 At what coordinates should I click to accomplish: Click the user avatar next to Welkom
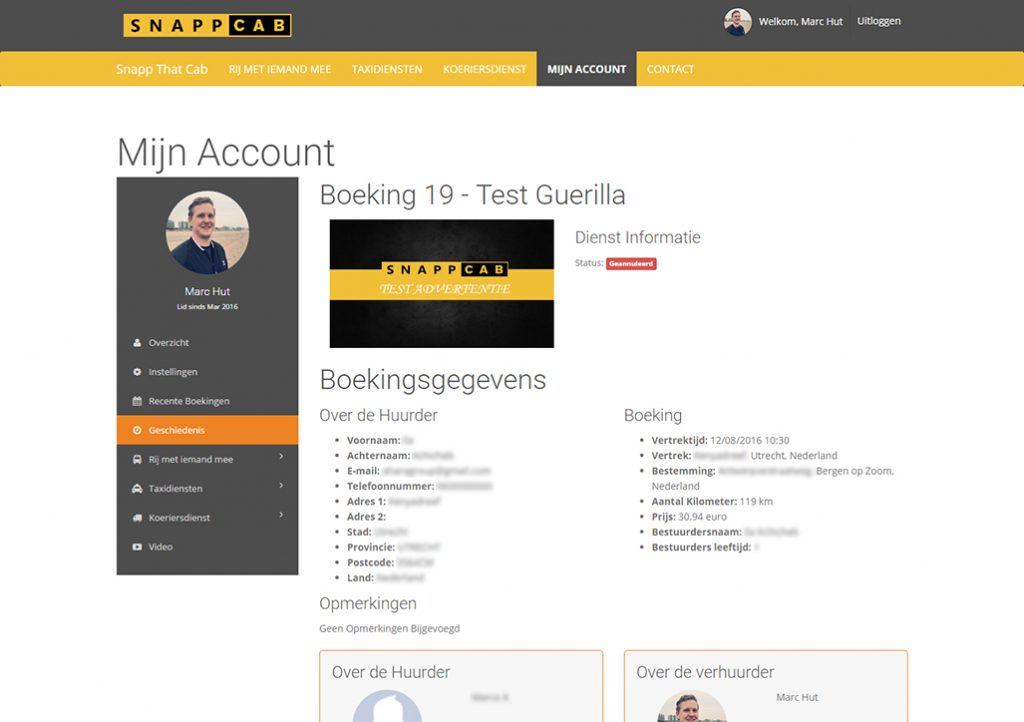pos(737,22)
